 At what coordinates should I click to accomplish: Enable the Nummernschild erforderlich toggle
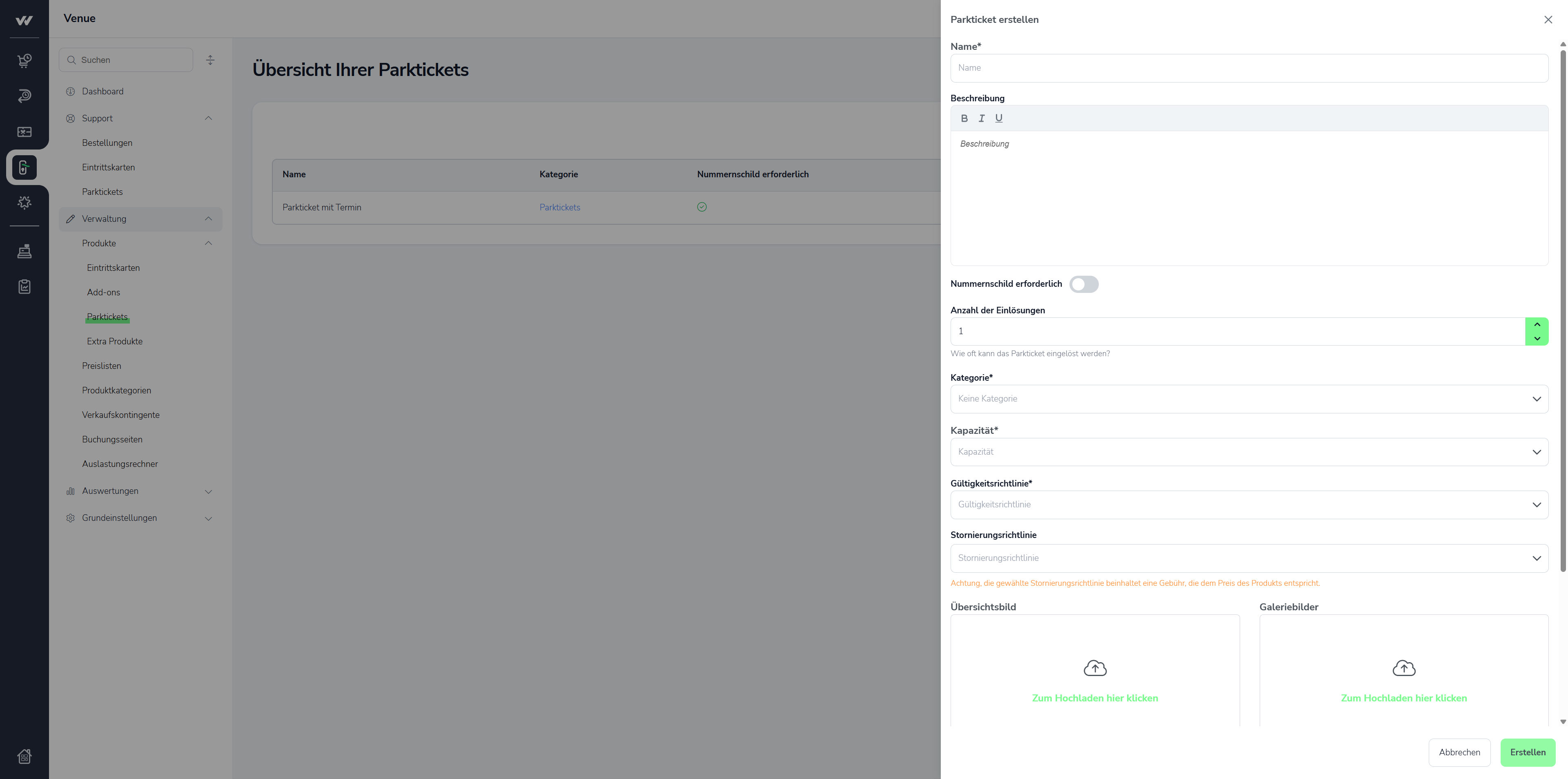tap(1083, 284)
